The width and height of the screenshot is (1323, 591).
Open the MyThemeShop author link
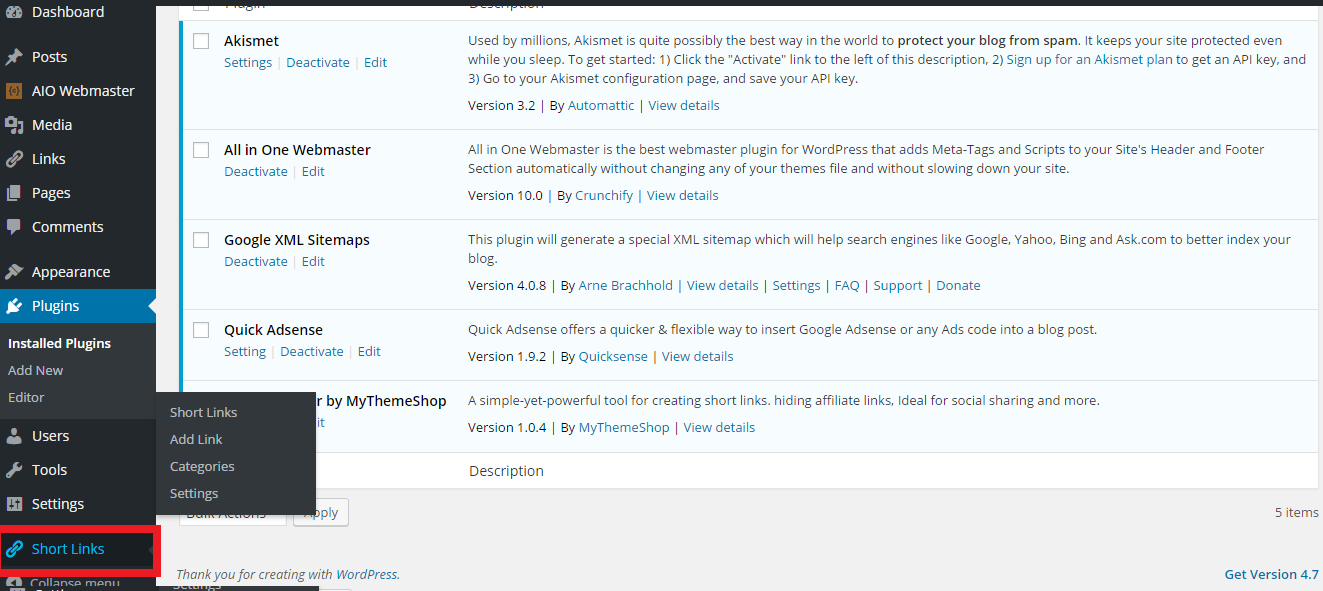coord(624,427)
